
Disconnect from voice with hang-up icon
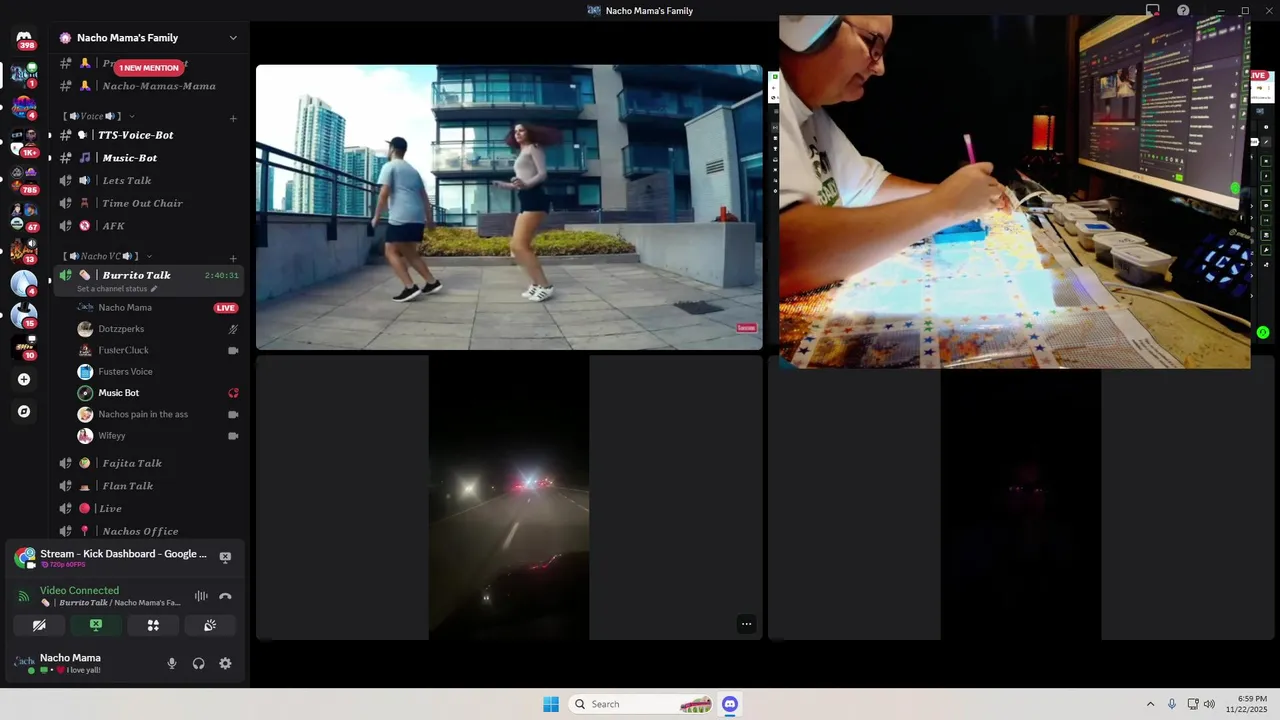coord(225,596)
